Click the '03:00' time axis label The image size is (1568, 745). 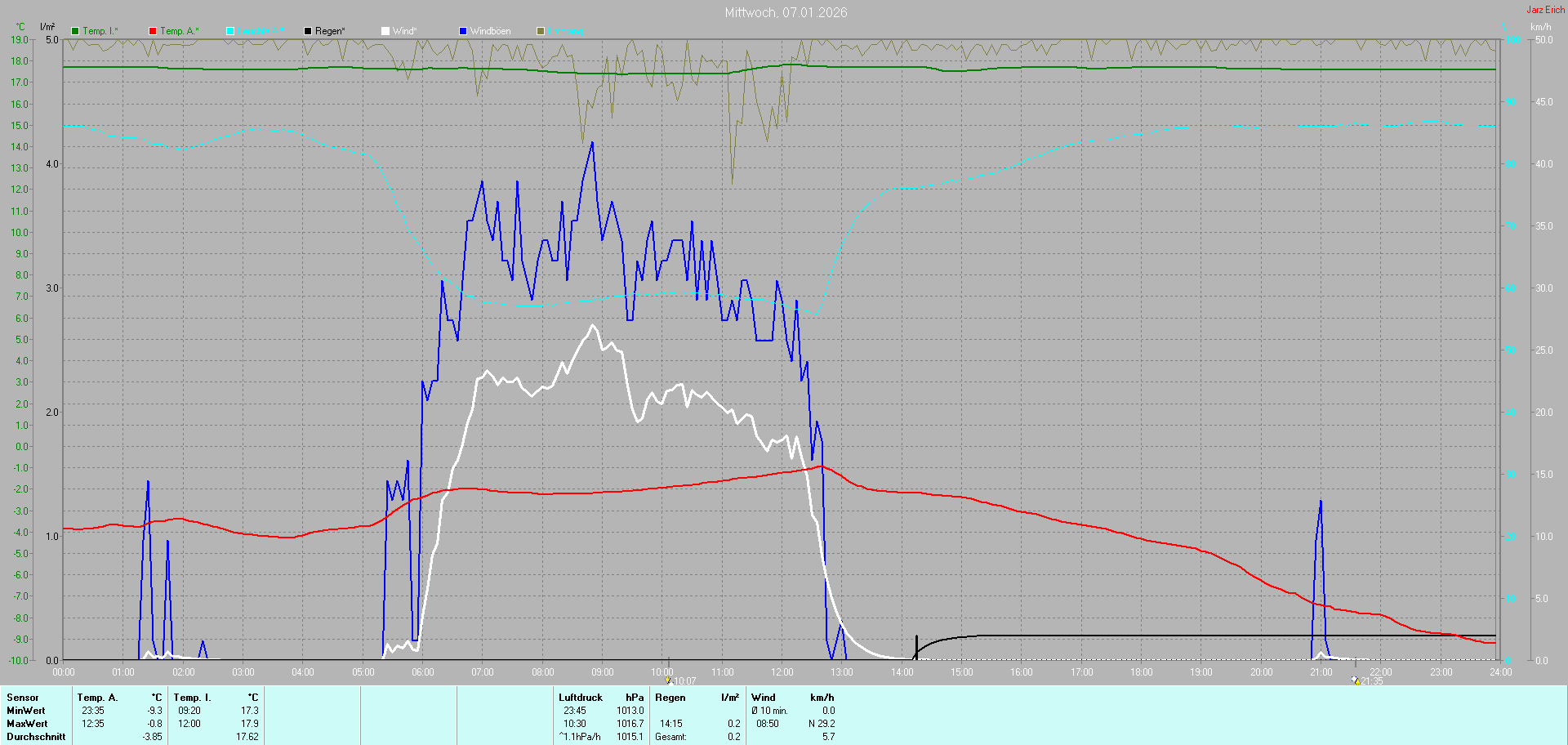[243, 672]
